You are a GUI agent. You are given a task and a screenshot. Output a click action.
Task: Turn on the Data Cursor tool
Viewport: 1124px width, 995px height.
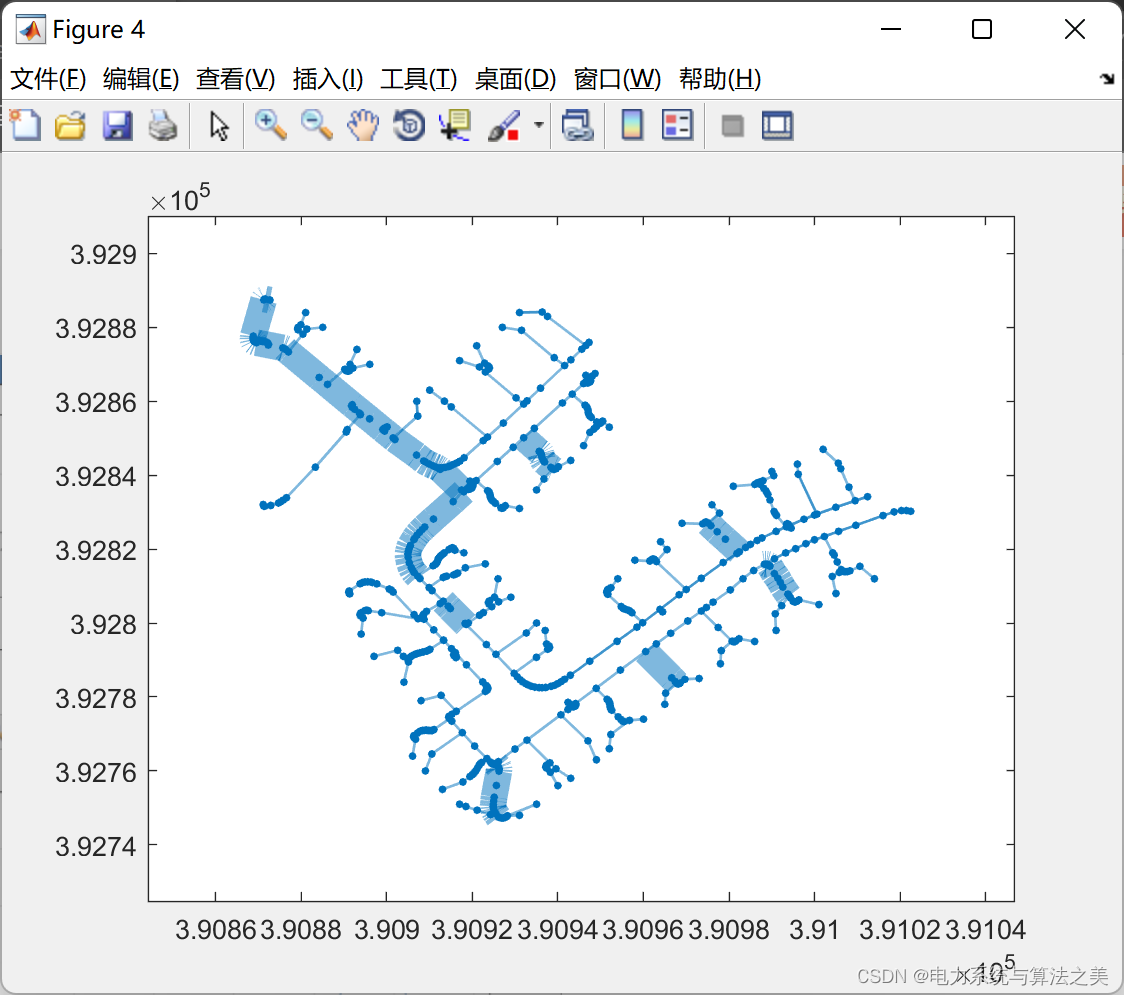click(455, 126)
